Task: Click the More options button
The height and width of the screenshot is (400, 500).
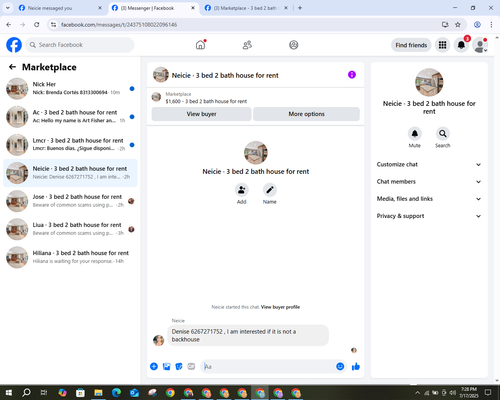Action: pyautogui.click(x=306, y=114)
